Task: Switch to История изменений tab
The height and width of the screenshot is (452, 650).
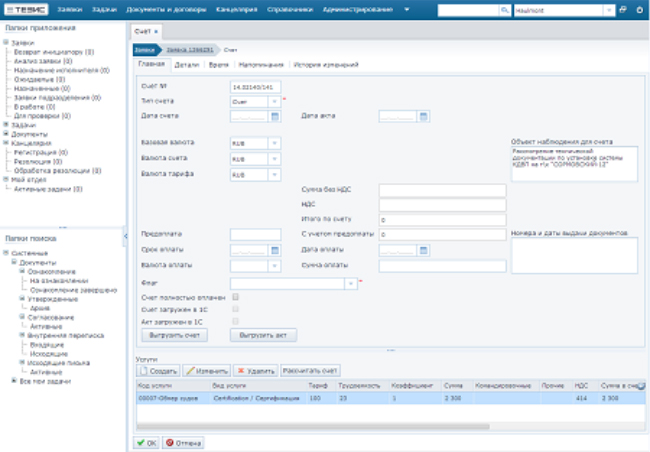Action: coord(326,65)
